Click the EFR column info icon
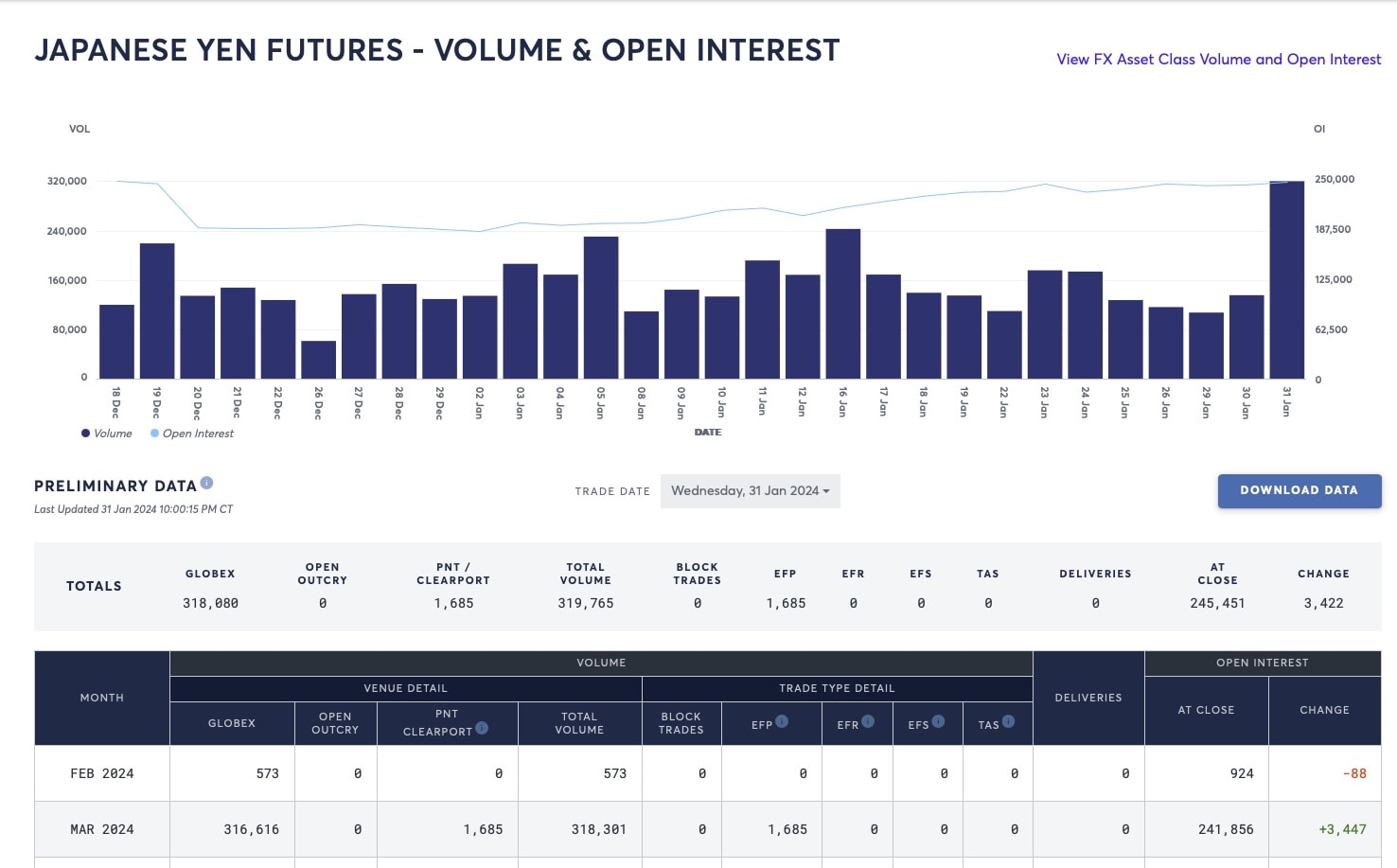Image resolution: width=1397 pixels, height=868 pixels. (x=868, y=721)
